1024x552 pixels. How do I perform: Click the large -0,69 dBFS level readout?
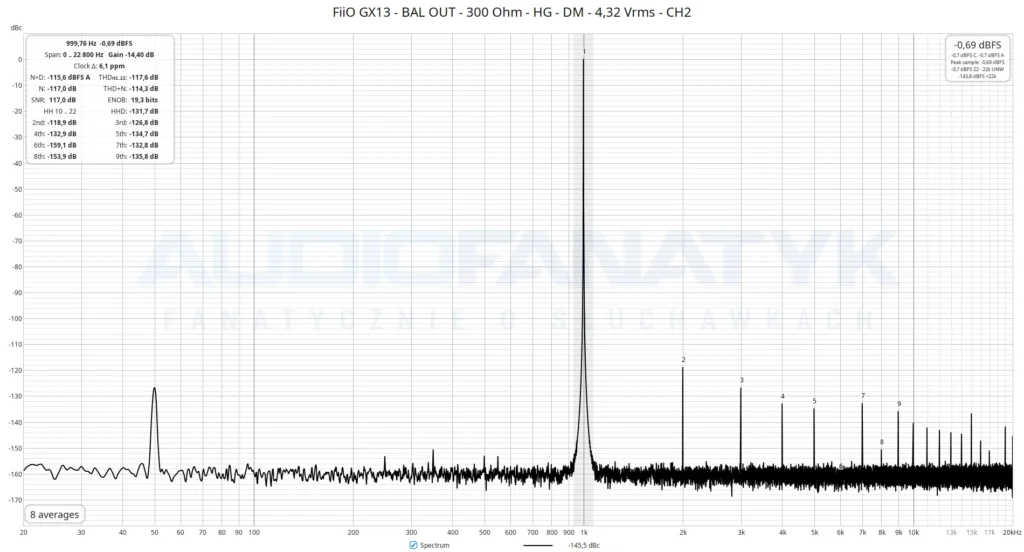click(x=978, y=45)
